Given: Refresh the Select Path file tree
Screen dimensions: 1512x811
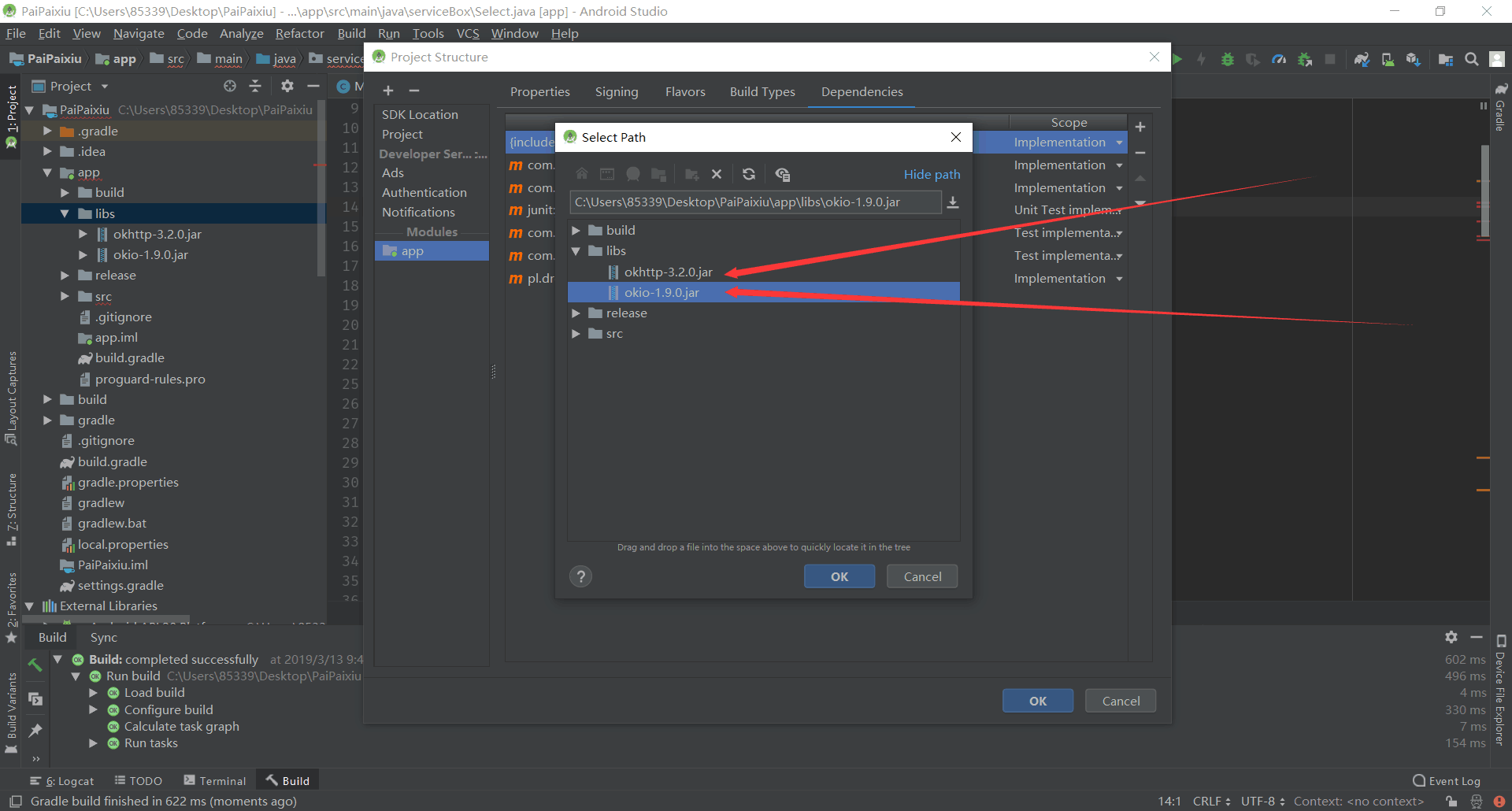Looking at the screenshot, I should coord(749,174).
